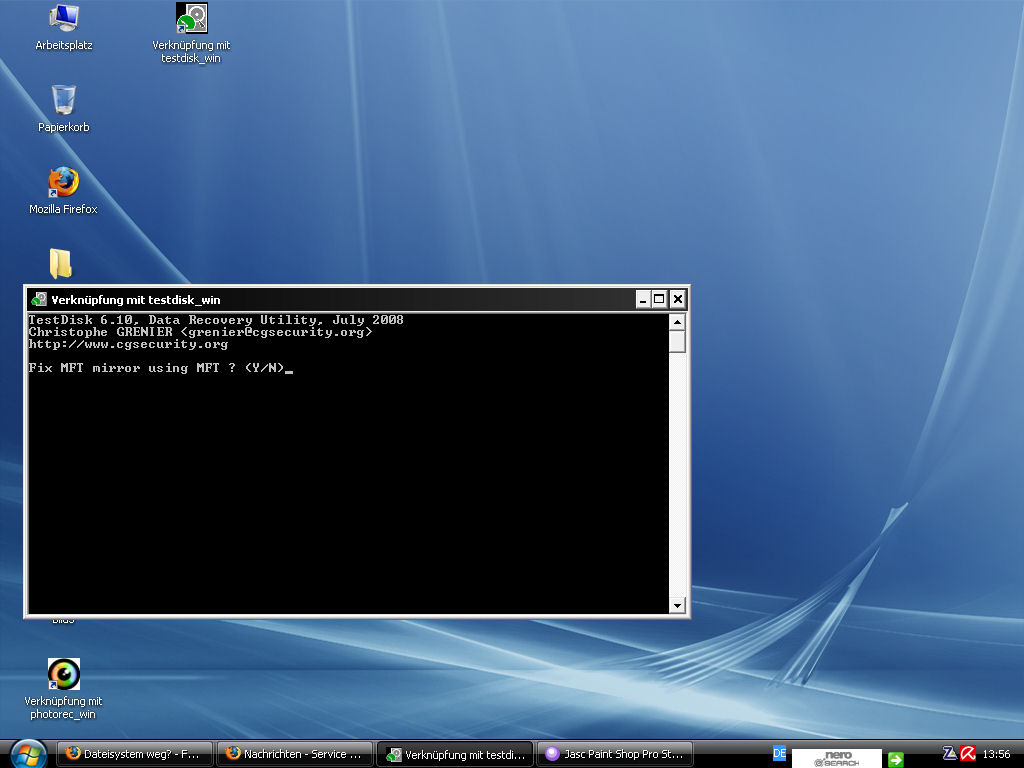Viewport: 1024px width, 768px height.
Task: Open the Windows Start orb
Action: [x=27, y=754]
